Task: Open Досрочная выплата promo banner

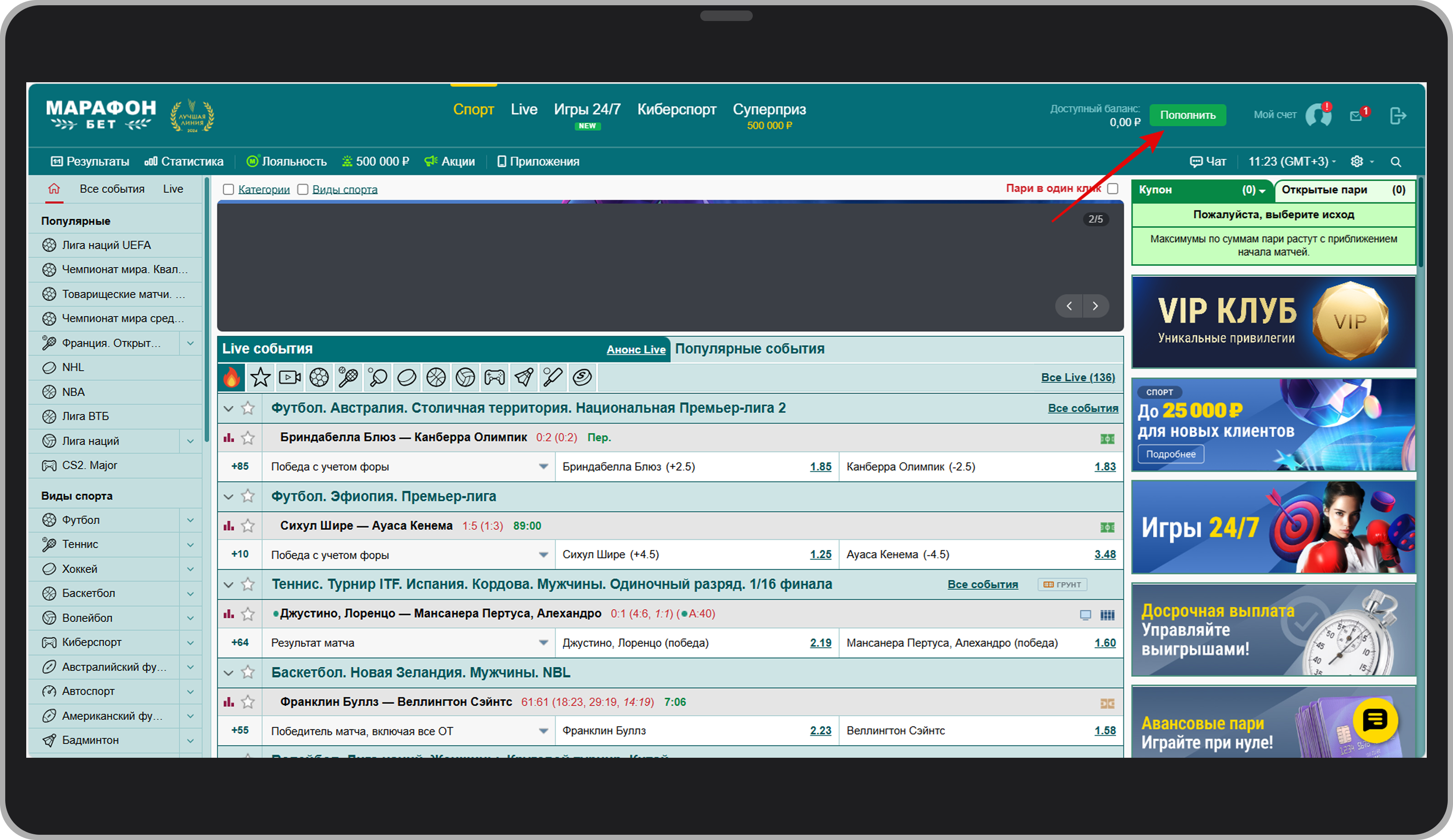Action: click(x=1274, y=630)
